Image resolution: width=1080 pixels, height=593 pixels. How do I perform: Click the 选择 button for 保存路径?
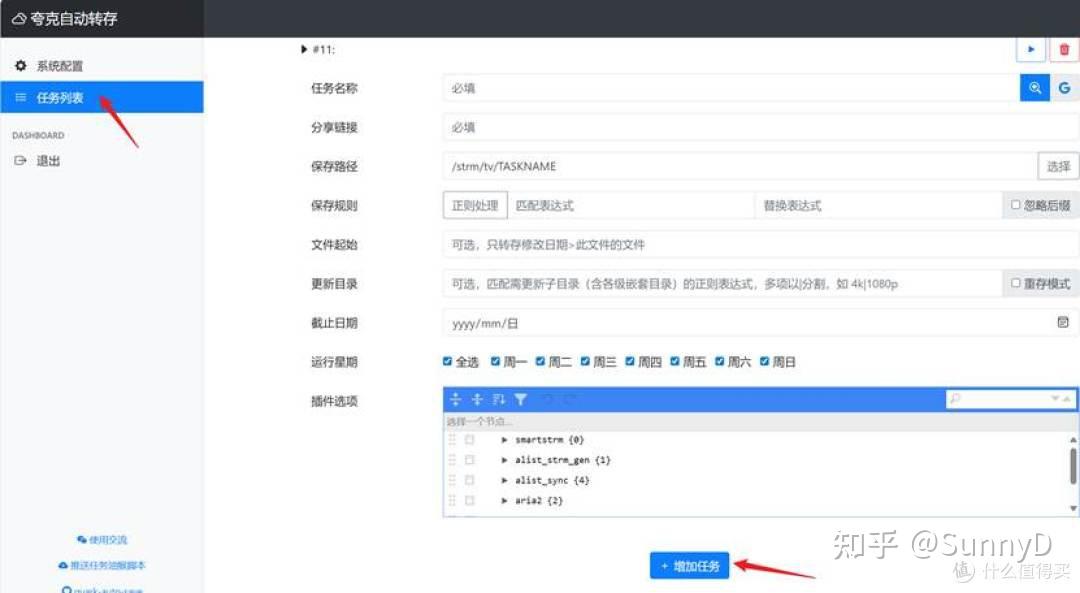(x=1058, y=166)
